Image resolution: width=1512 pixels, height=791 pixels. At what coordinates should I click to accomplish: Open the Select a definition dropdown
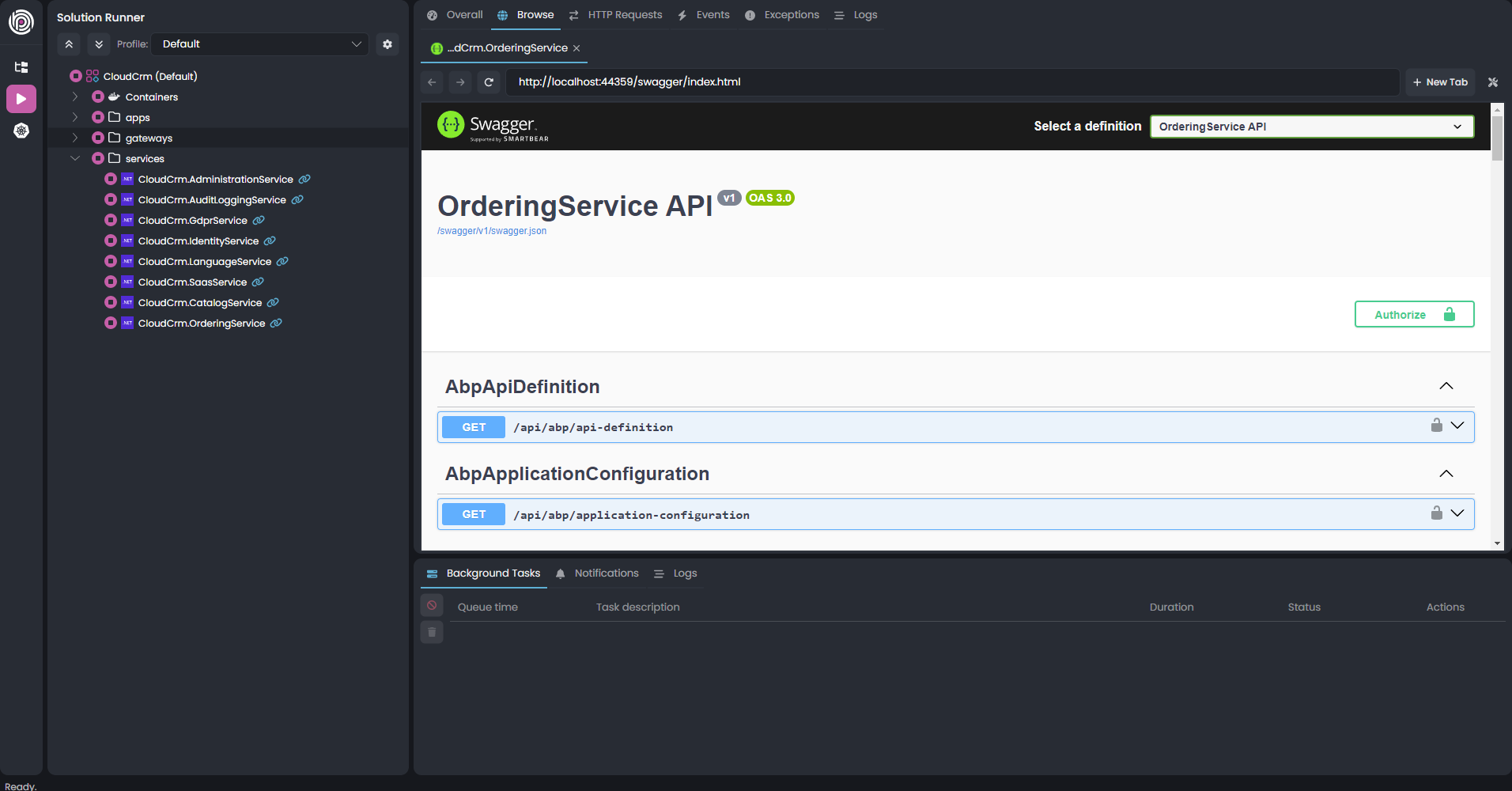click(x=1310, y=127)
